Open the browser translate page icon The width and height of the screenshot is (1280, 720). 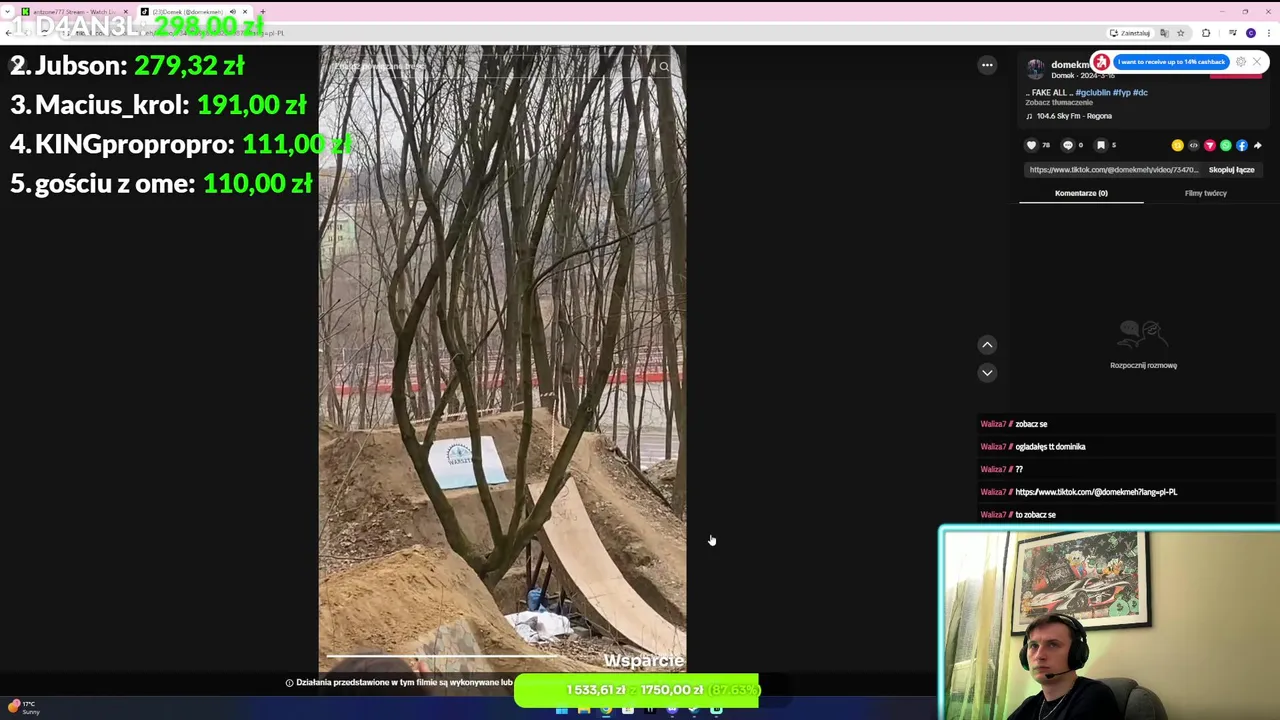1164,33
